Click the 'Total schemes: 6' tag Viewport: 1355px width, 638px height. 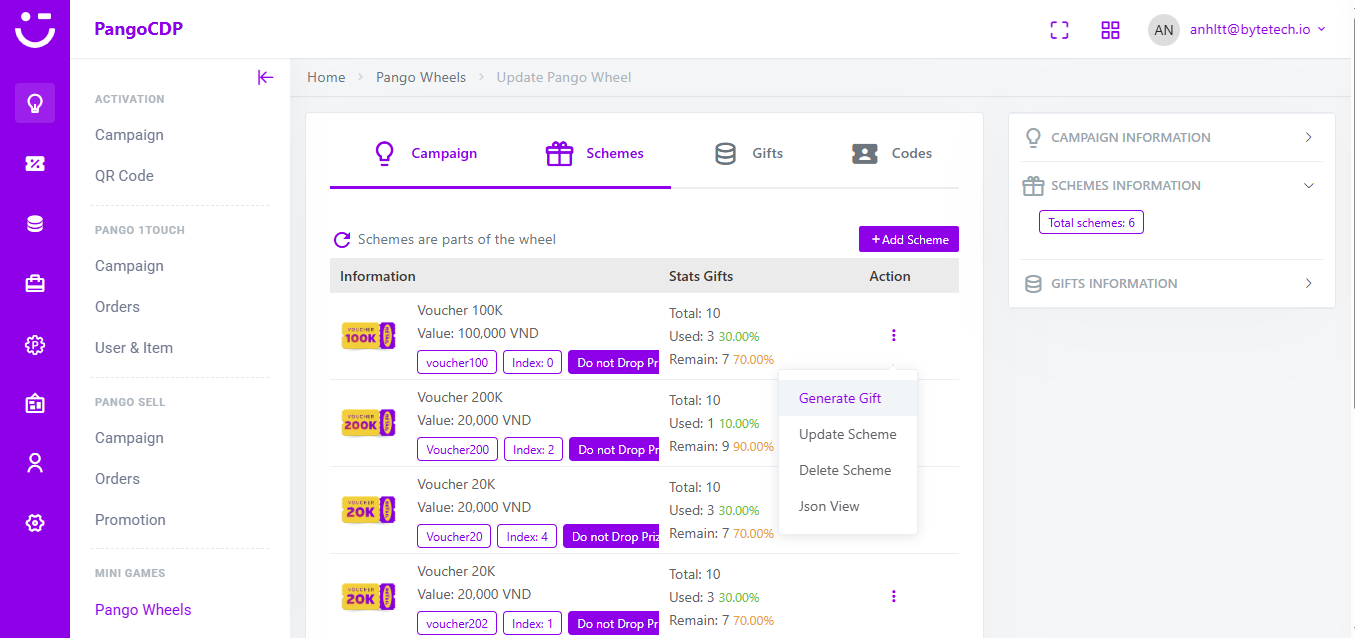tap(1091, 223)
